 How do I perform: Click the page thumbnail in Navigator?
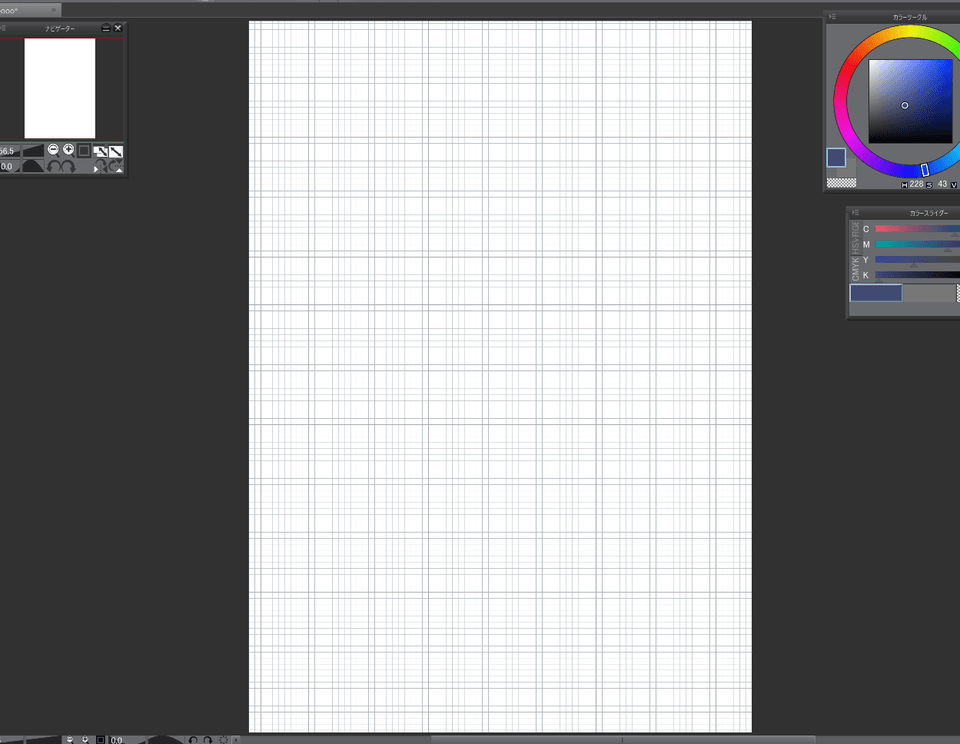click(x=60, y=88)
